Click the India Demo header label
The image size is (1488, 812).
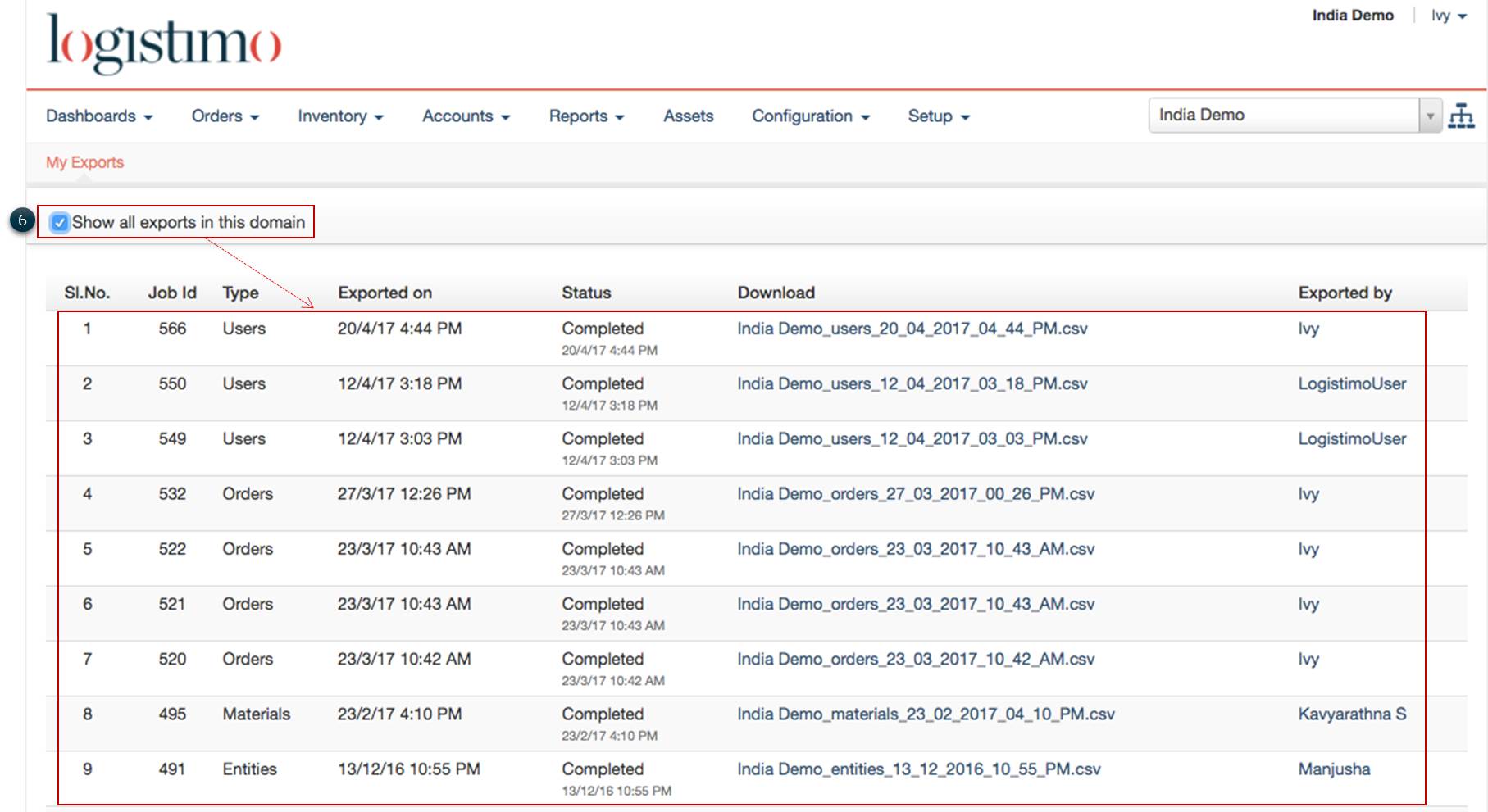[1353, 16]
